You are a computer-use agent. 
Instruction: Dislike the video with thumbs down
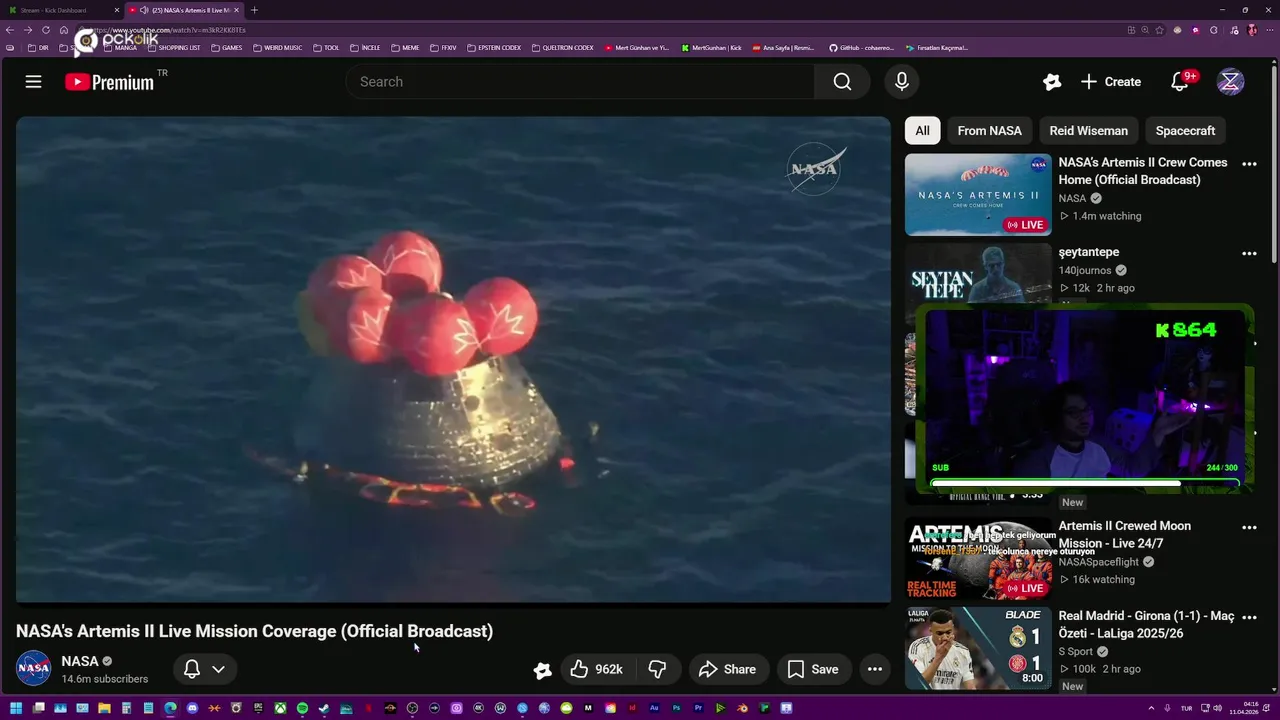[x=657, y=669]
